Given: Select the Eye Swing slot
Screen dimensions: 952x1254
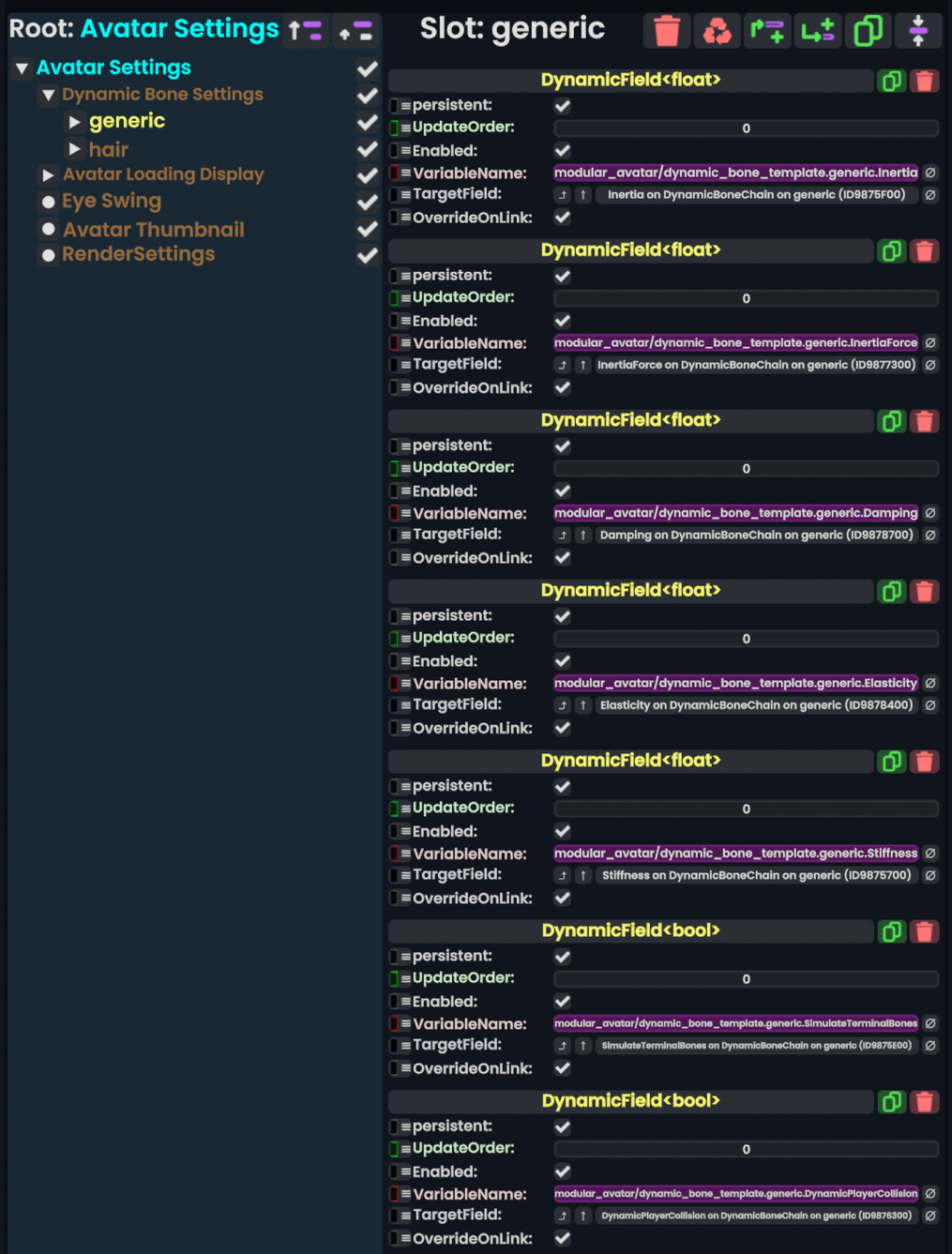Looking at the screenshot, I should click(x=112, y=202).
